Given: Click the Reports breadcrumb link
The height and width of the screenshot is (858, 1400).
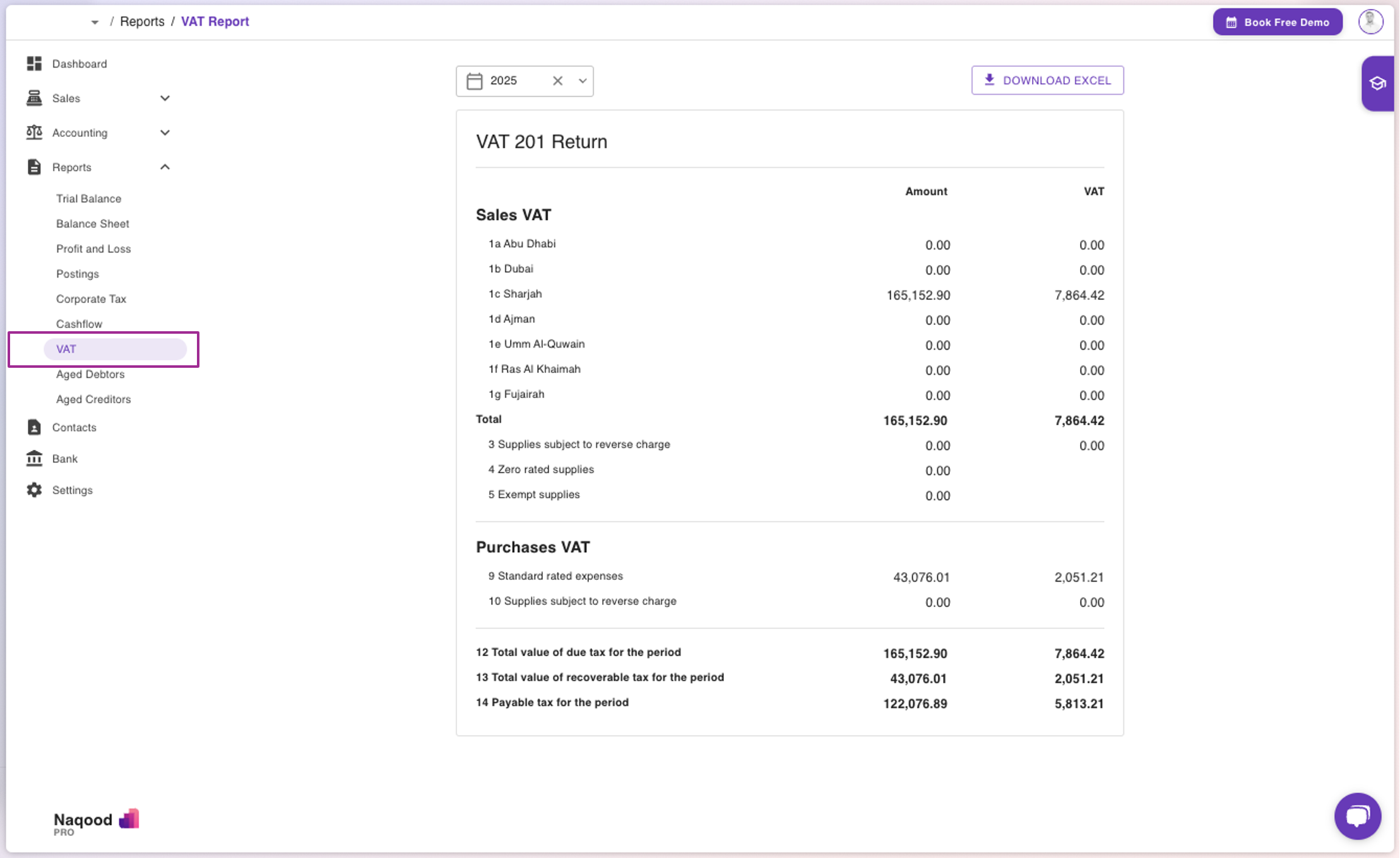Looking at the screenshot, I should click(x=142, y=21).
